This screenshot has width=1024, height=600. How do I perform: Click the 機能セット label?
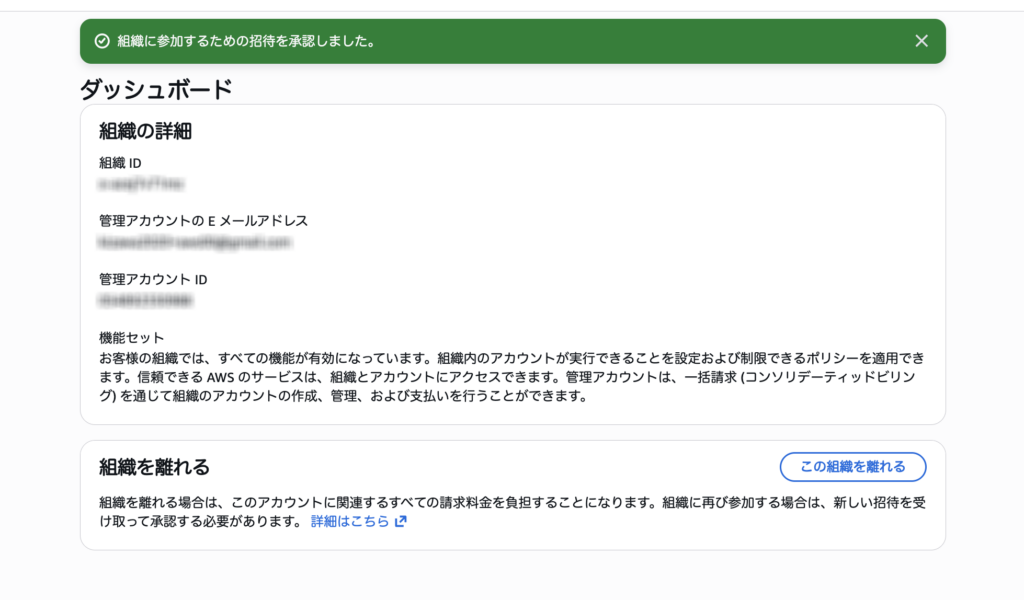[131, 338]
